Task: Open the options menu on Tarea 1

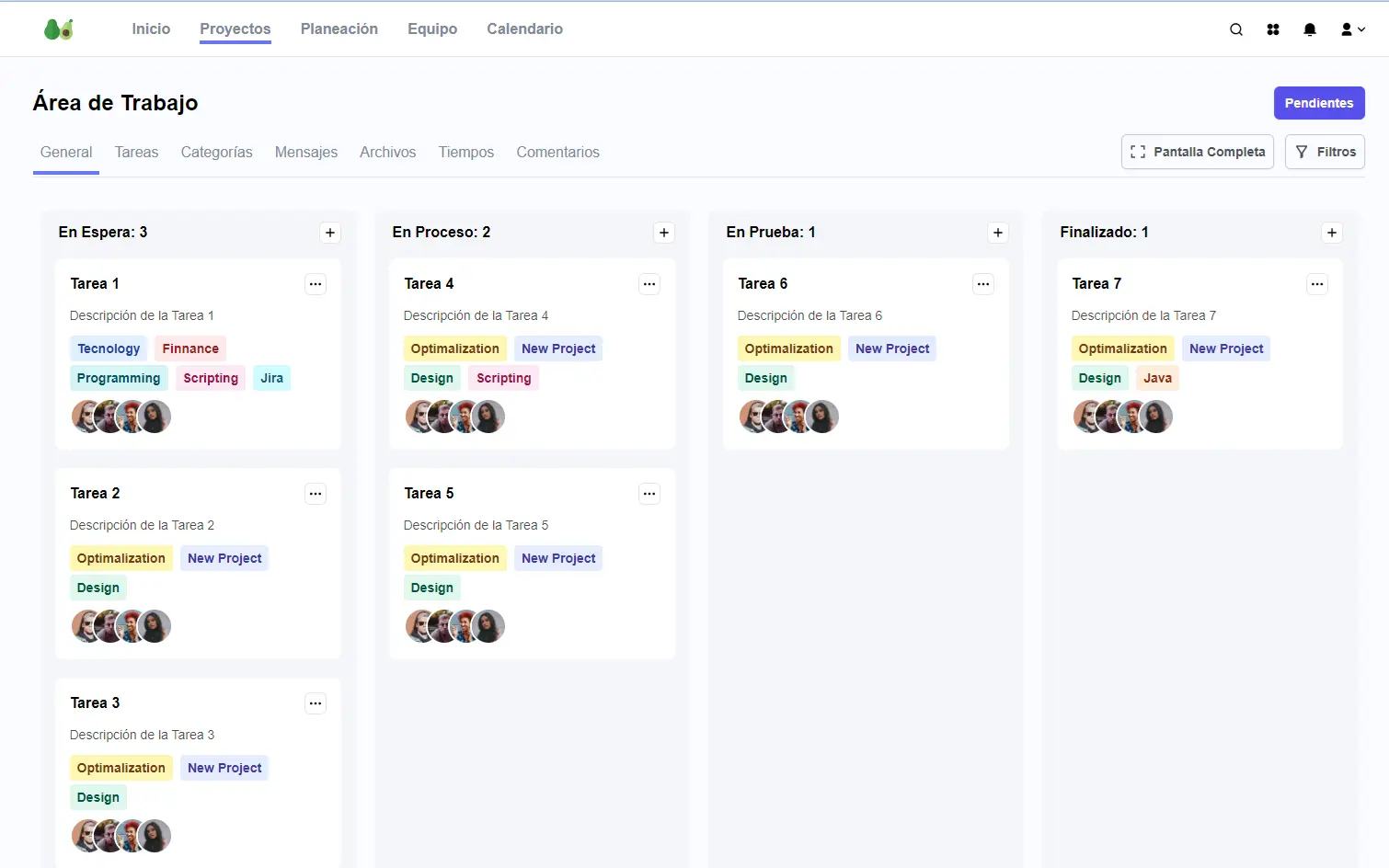Action: point(316,284)
